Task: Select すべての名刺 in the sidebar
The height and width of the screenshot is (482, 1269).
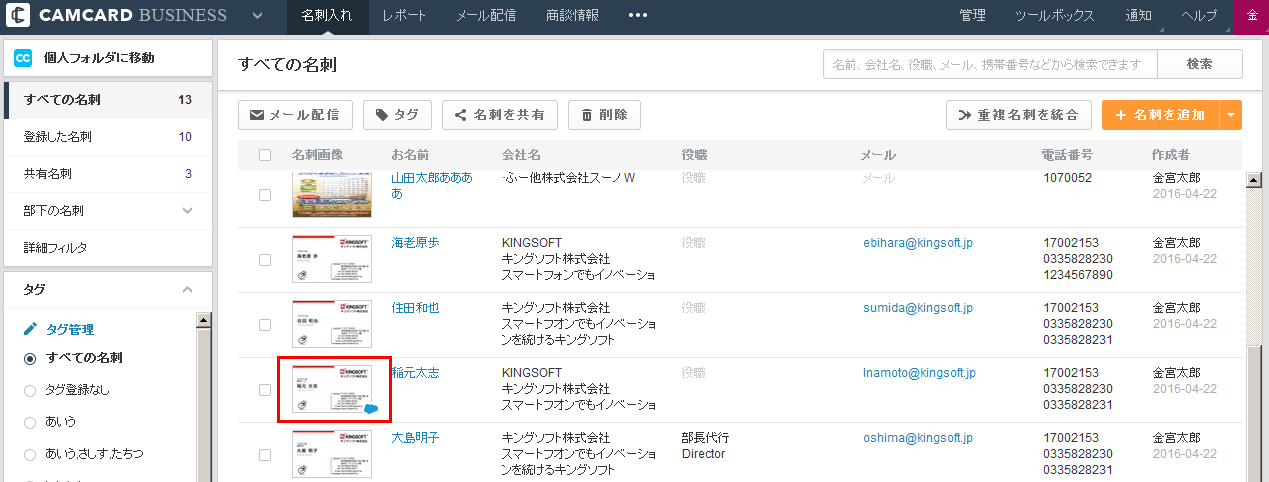Action: (x=108, y=100)
